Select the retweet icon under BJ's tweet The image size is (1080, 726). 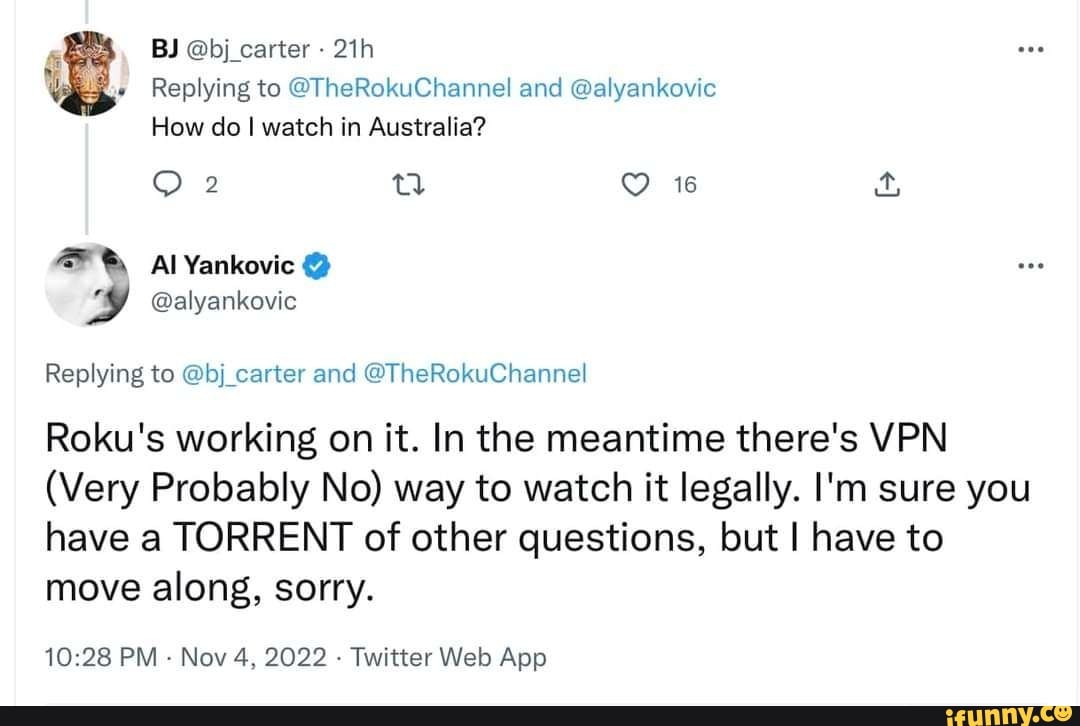pos(409,183)
